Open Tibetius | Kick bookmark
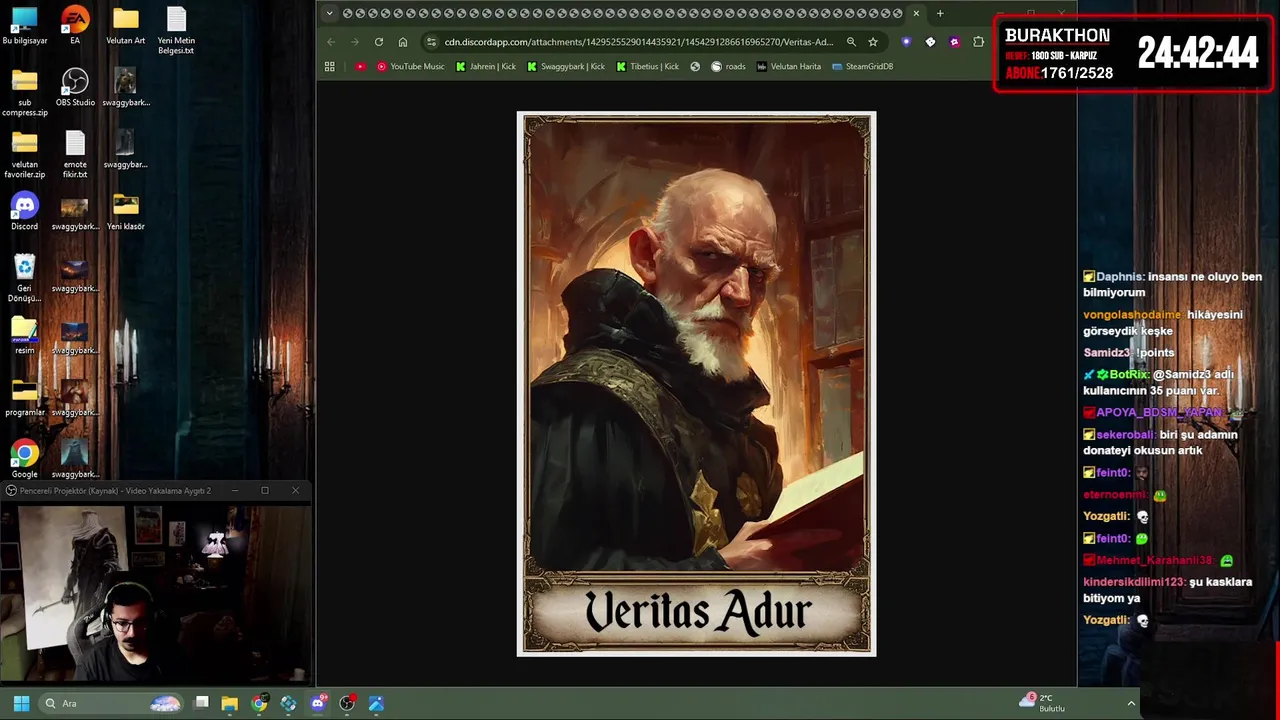Image resolution: width=1280 pixels, height=720 pixels. (x=648, y=66)
